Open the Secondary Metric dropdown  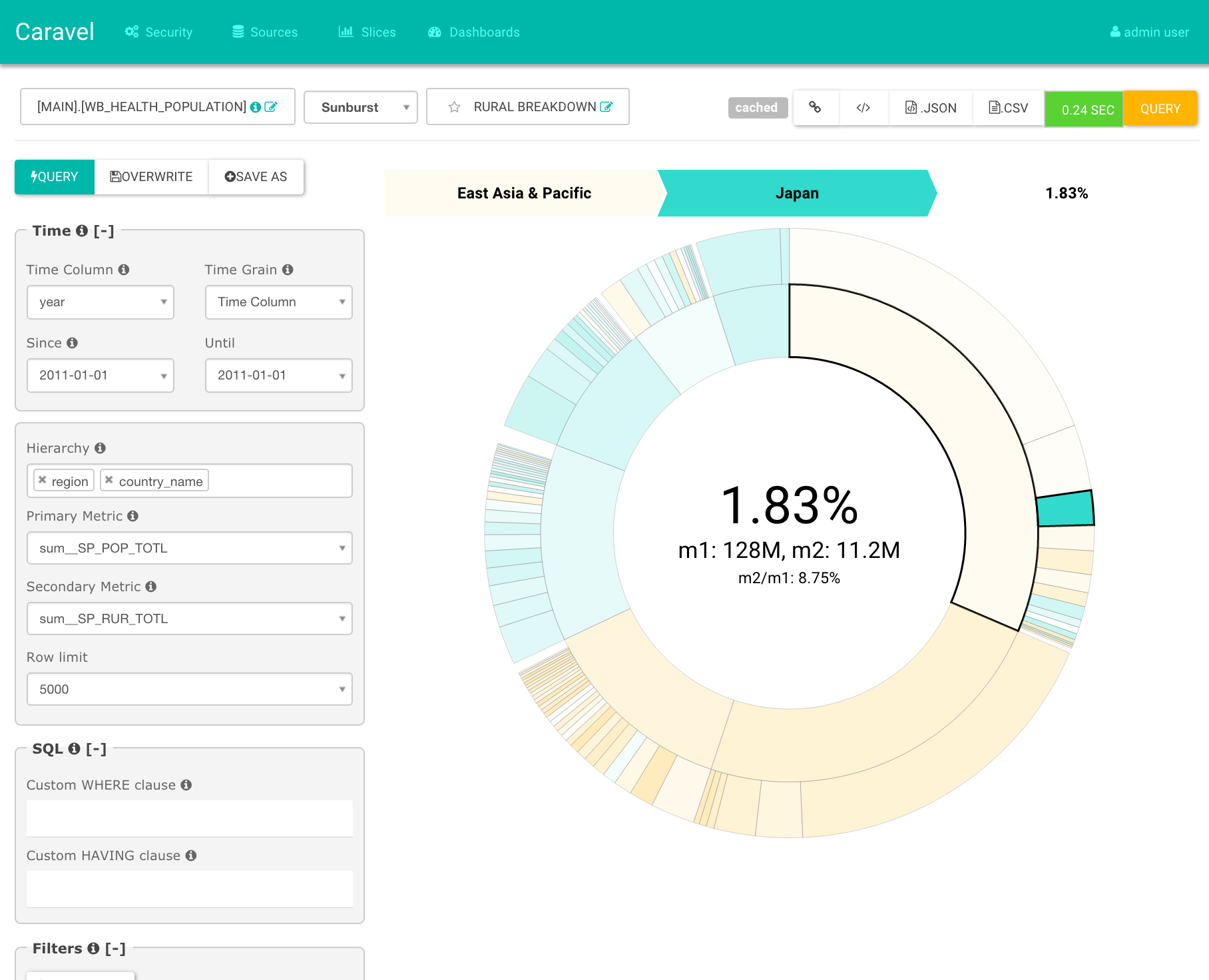[x=190, y=618]
